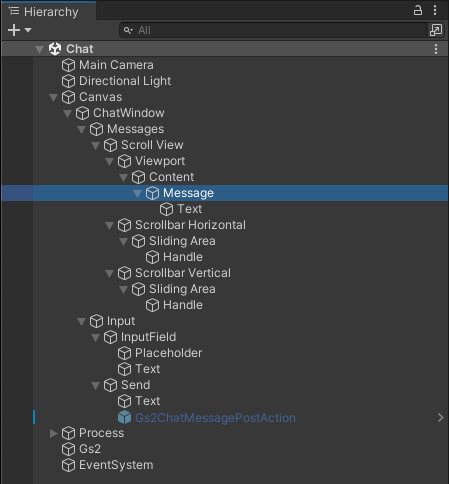Click the blue prefab cube for Gs2ChatMessagePostAction

click(124, 417)
